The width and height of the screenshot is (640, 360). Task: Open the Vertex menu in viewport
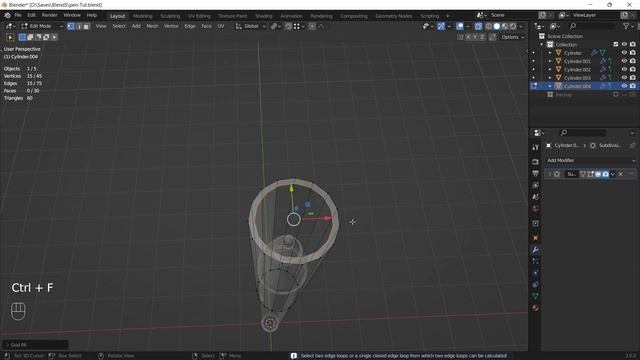point(171,26)
